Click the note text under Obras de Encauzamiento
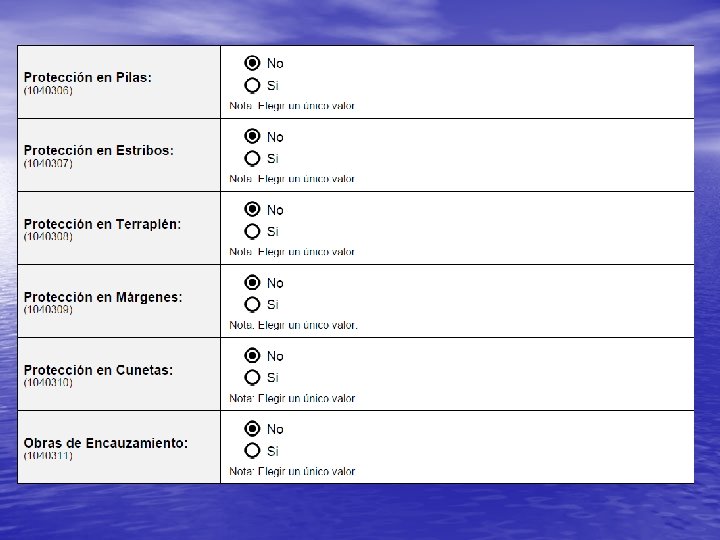The image size is (720, 540). tap(292, 471)
